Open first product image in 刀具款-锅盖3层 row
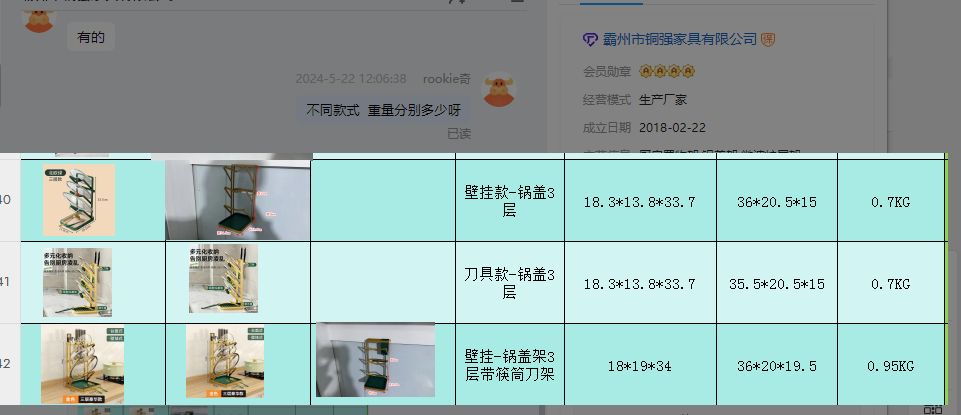The height and width of the screenshot is (415, 961). [x=77, y=283]
